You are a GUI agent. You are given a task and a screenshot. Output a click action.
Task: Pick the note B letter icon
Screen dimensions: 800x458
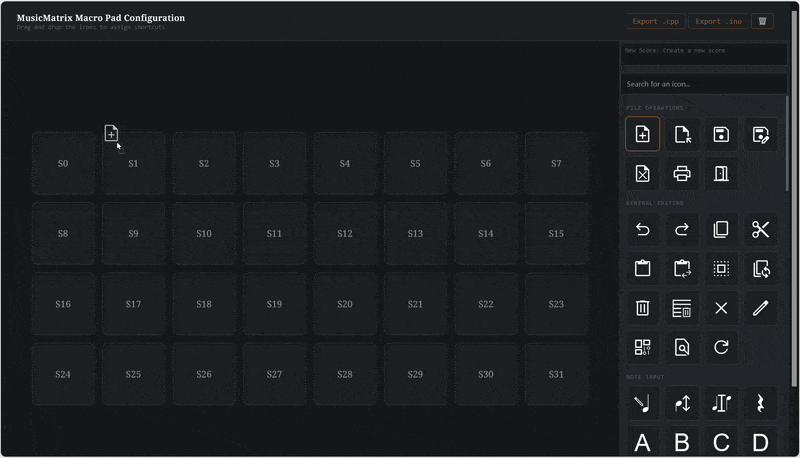click(682, 442)
